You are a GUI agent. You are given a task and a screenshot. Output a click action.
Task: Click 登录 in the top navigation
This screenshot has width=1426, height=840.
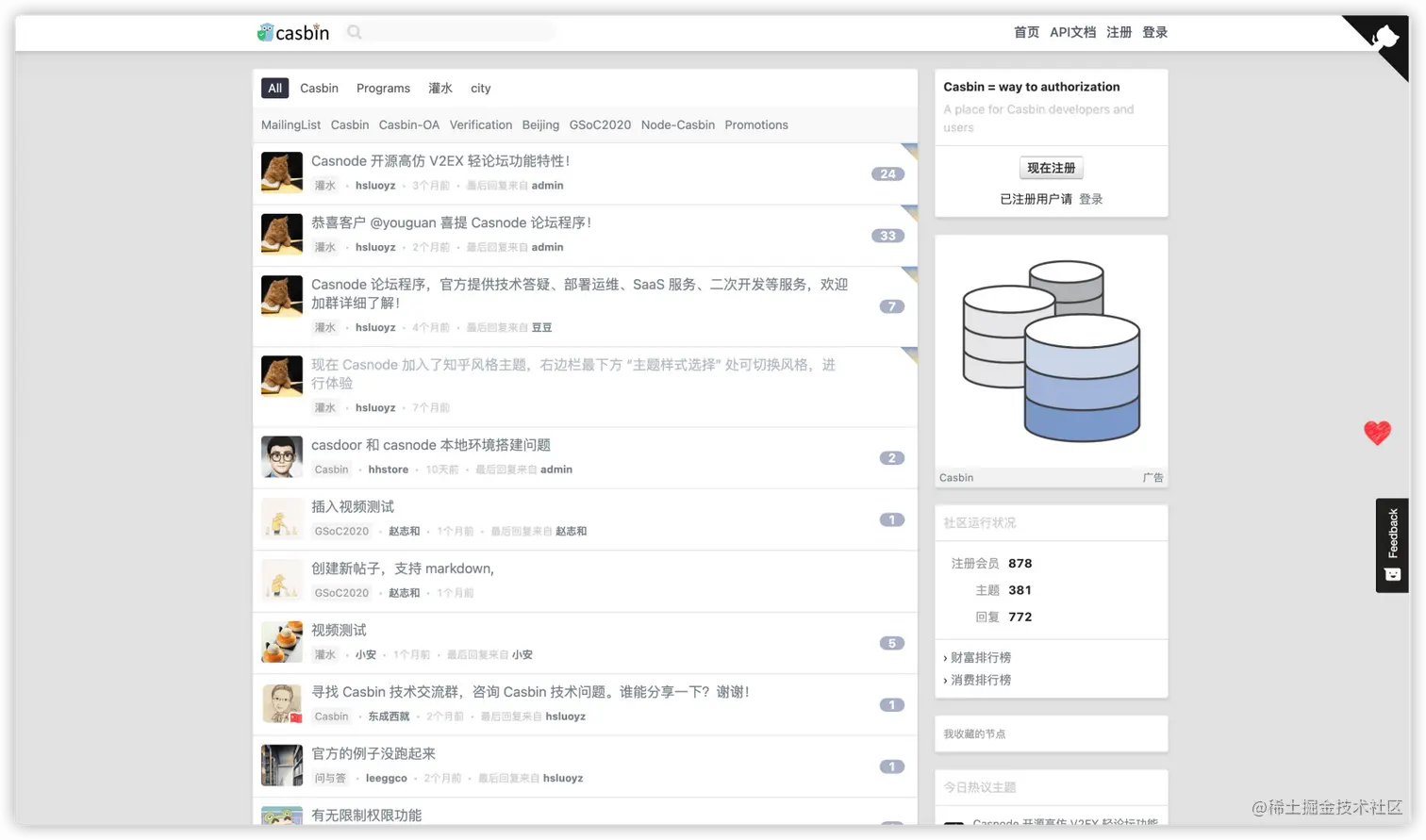1154,32
